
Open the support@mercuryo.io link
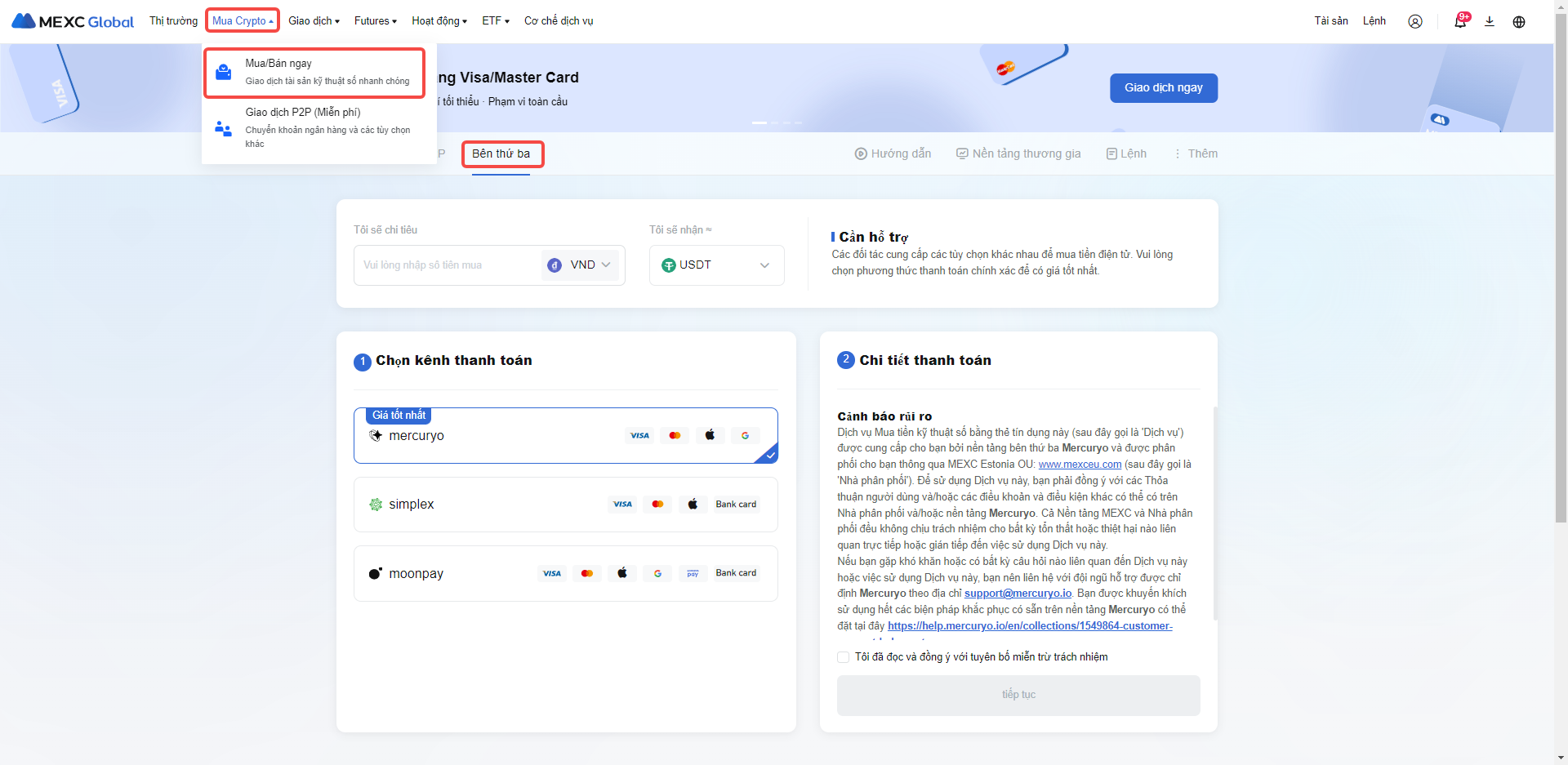pyautogui.click(x=1018, y=594)
